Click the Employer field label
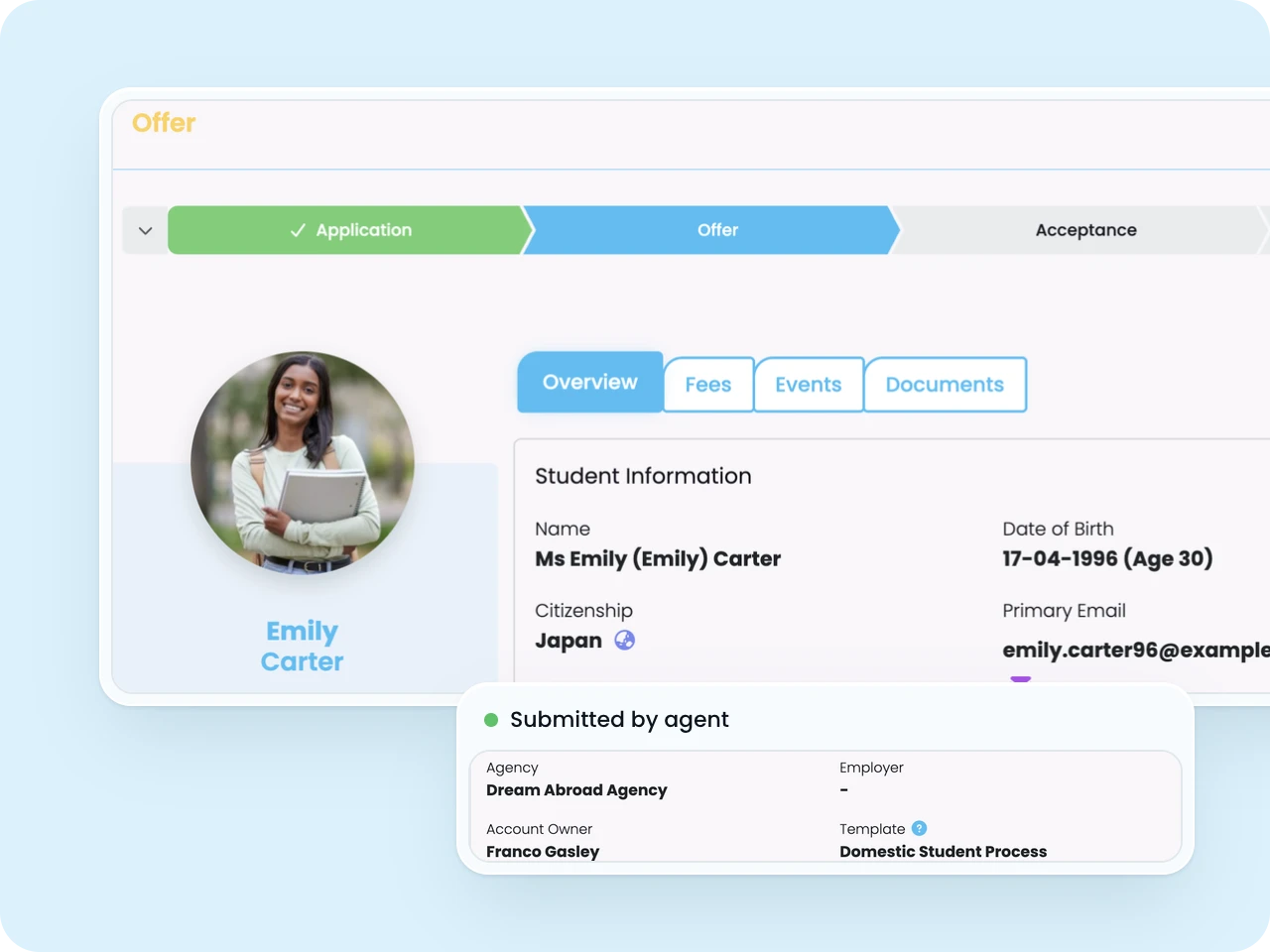The height and width of the screenshot is (952, 1270). click(871, 768)
